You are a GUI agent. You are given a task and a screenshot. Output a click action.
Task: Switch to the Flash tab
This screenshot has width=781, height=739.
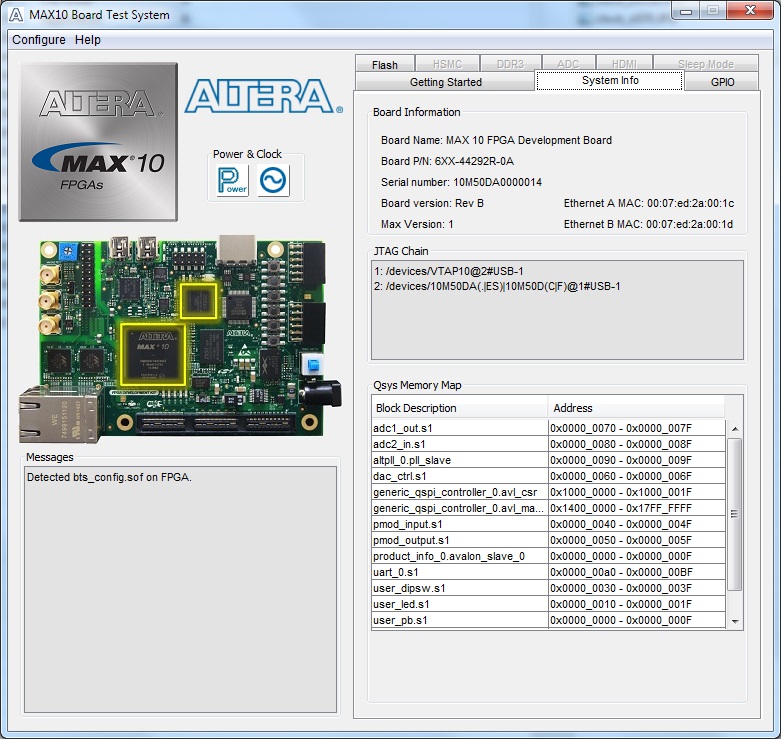[x=385, y=65]
